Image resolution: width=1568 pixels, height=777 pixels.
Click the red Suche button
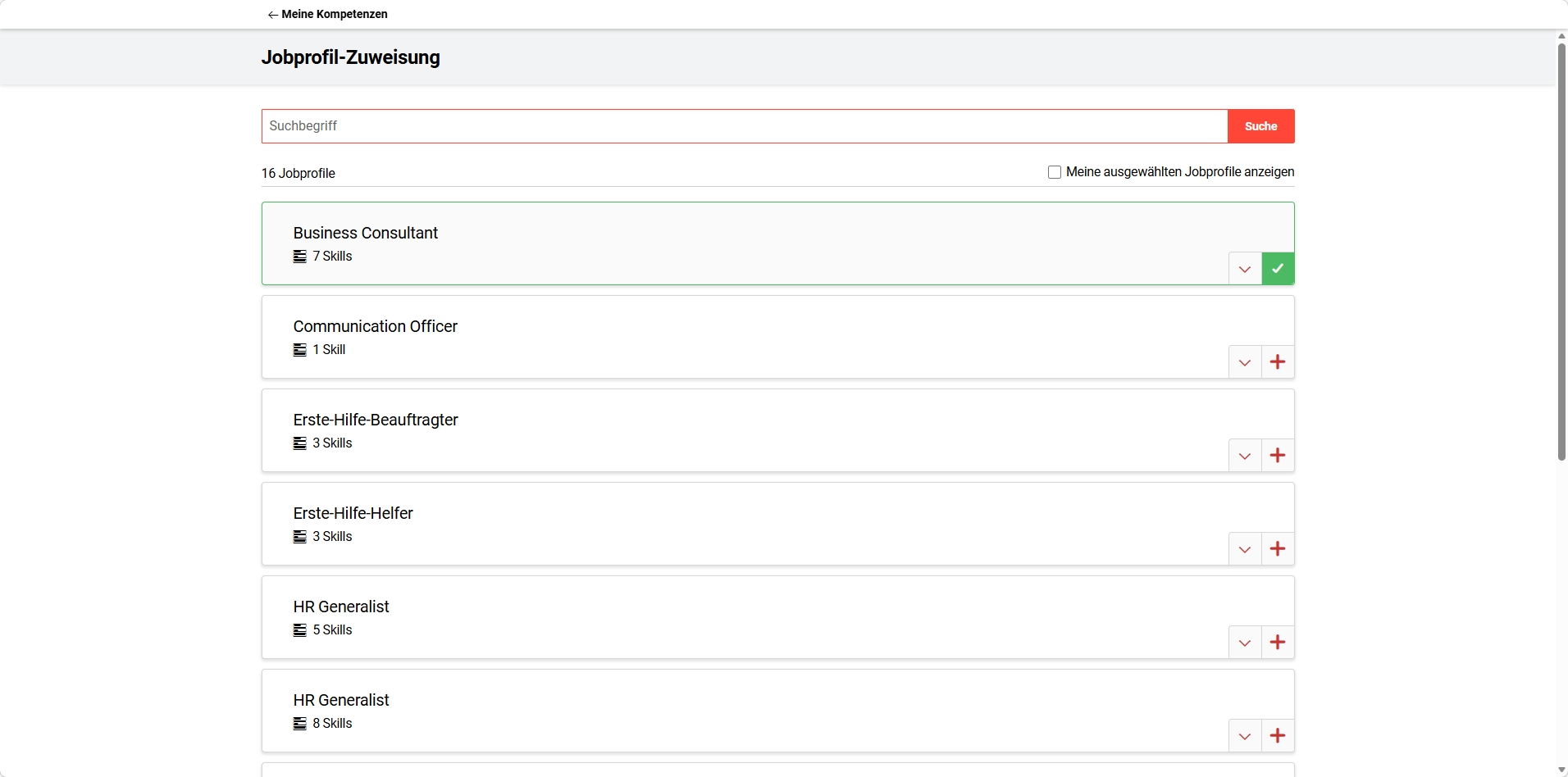1261,126
